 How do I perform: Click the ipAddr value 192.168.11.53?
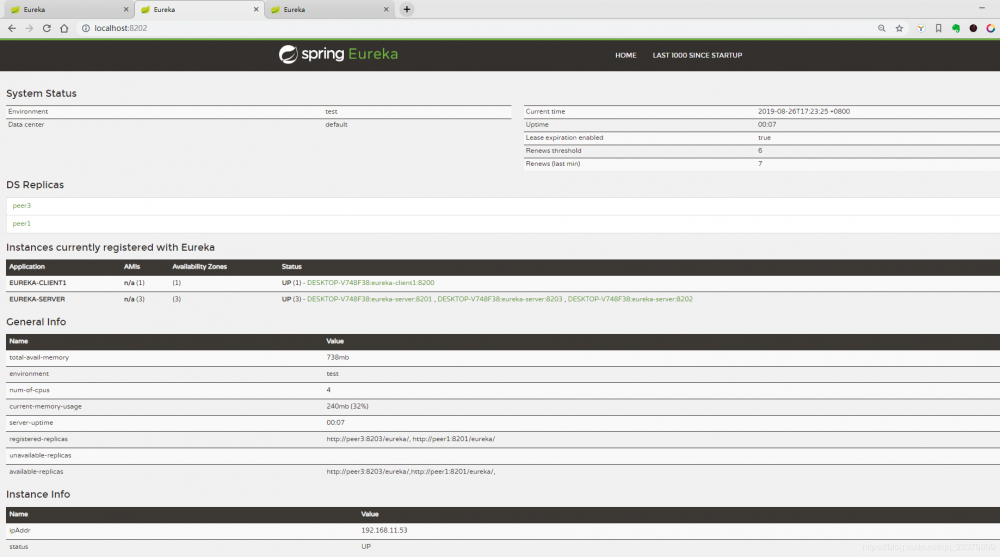[384, 530]
